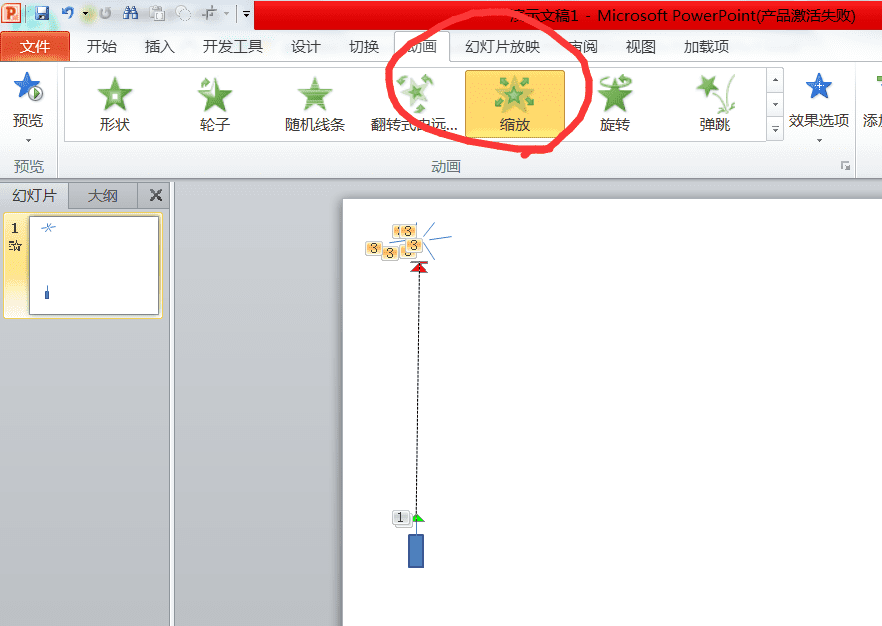882x626 pixels.
Task: Click the redo/repeat icon
Action: [x=105, y=13]
